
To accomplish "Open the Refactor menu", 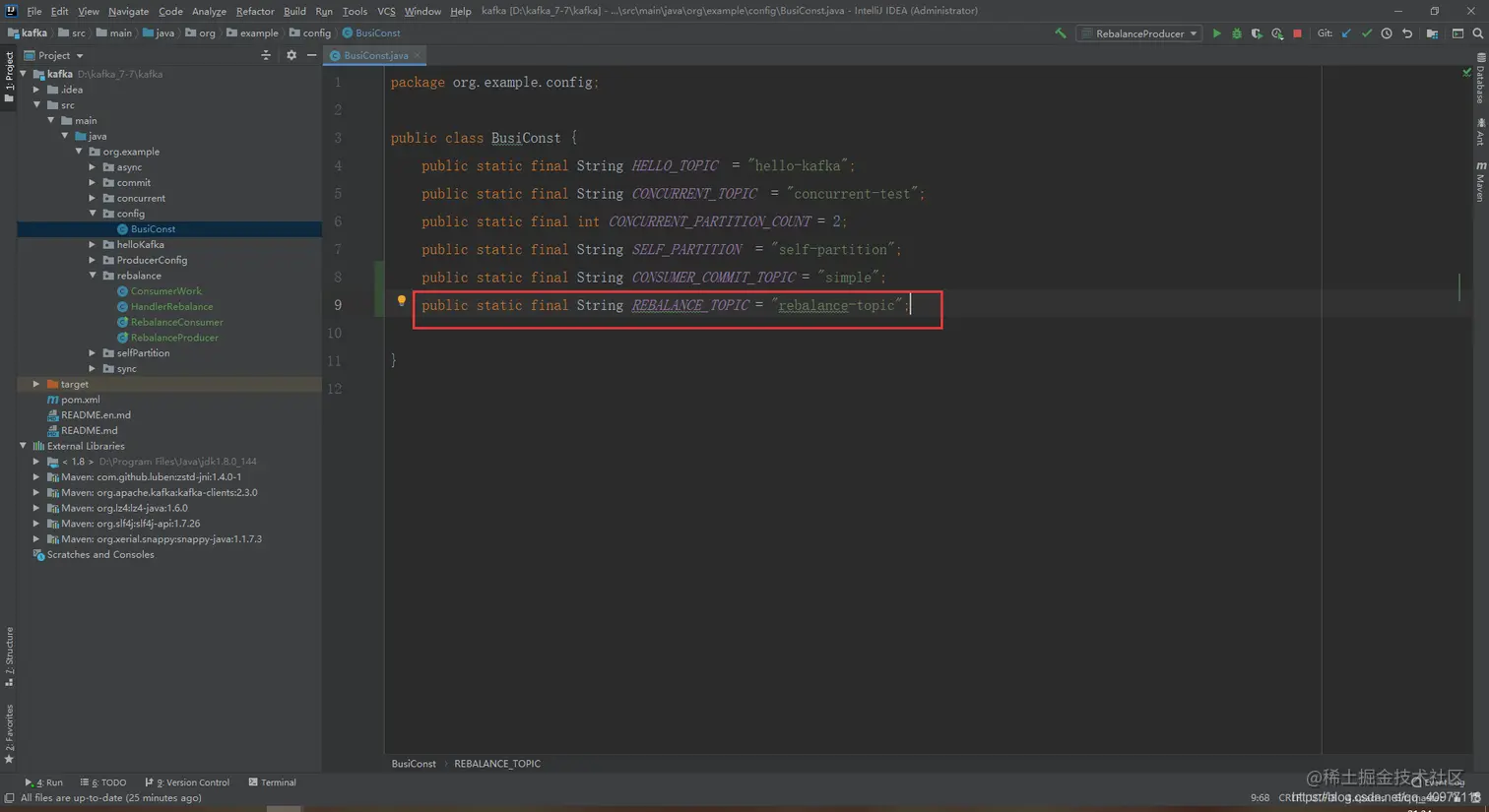I will (x=255, y=11).
